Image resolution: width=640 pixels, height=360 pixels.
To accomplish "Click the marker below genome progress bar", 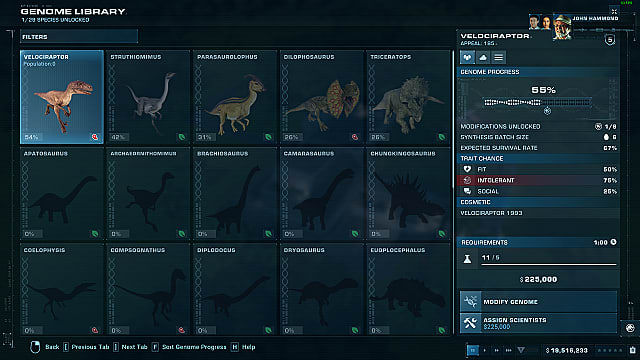I will coord(547,111).
